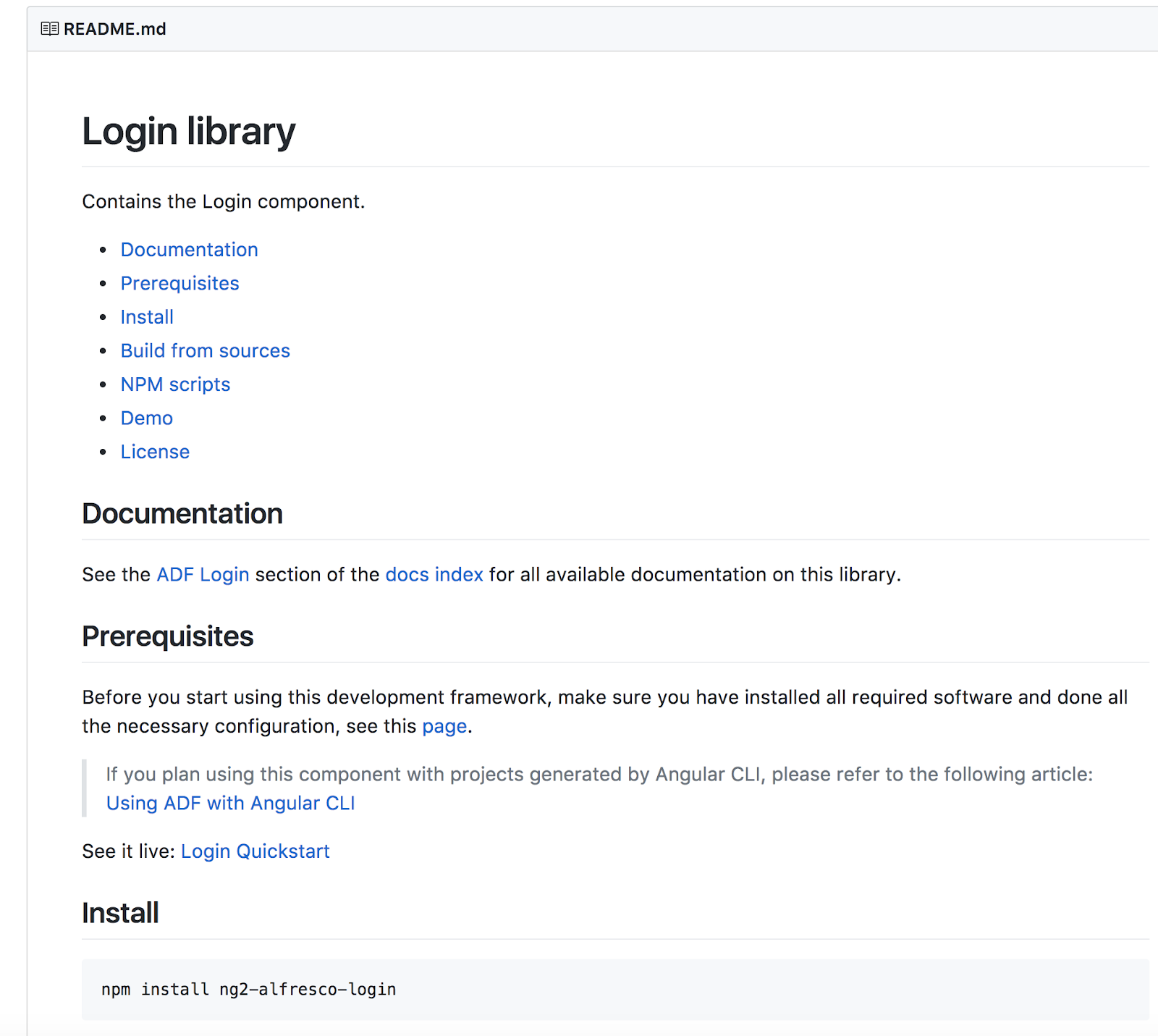Click the Install section heading

click(x=120, y=913)
